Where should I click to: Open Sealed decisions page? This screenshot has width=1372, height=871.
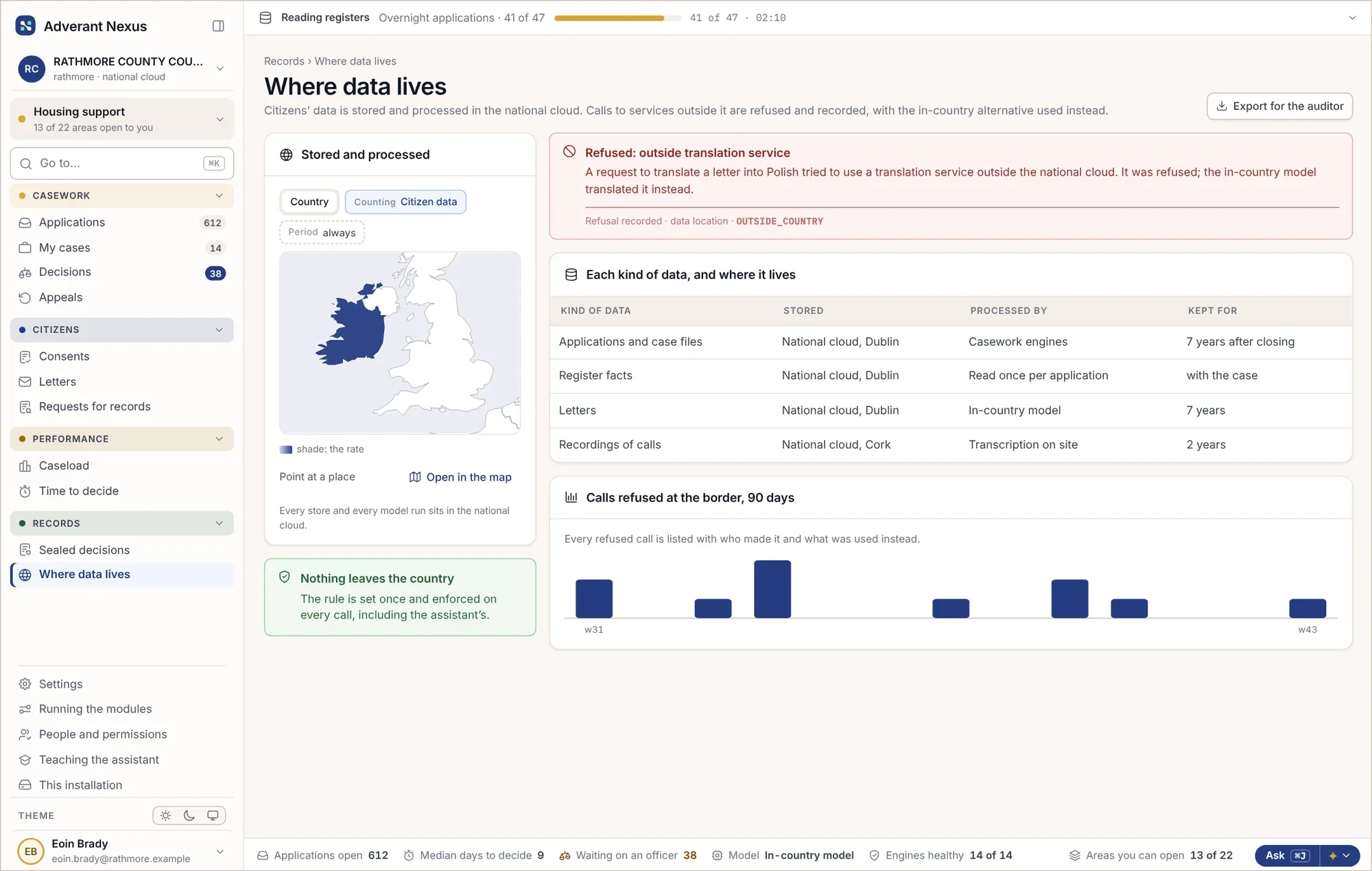[x=122, y=550]
